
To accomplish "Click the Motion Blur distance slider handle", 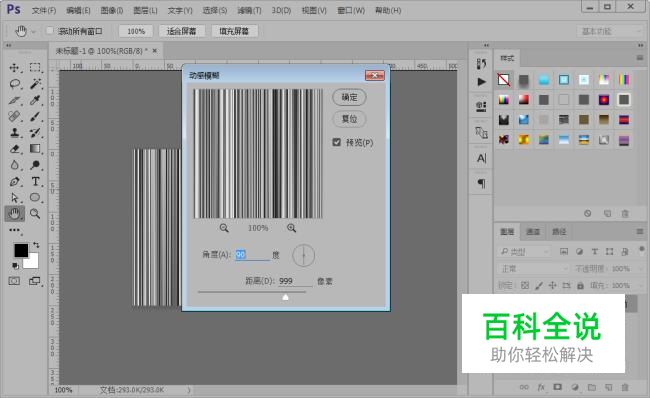I will 285,297.
